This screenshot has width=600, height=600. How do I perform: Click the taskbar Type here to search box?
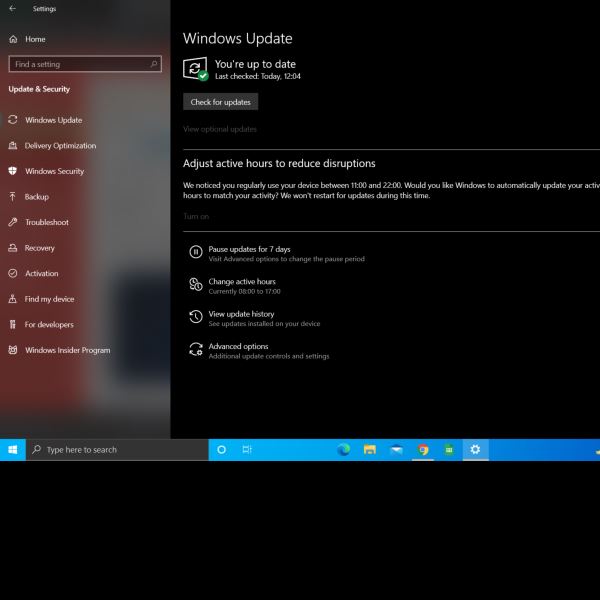117,450
